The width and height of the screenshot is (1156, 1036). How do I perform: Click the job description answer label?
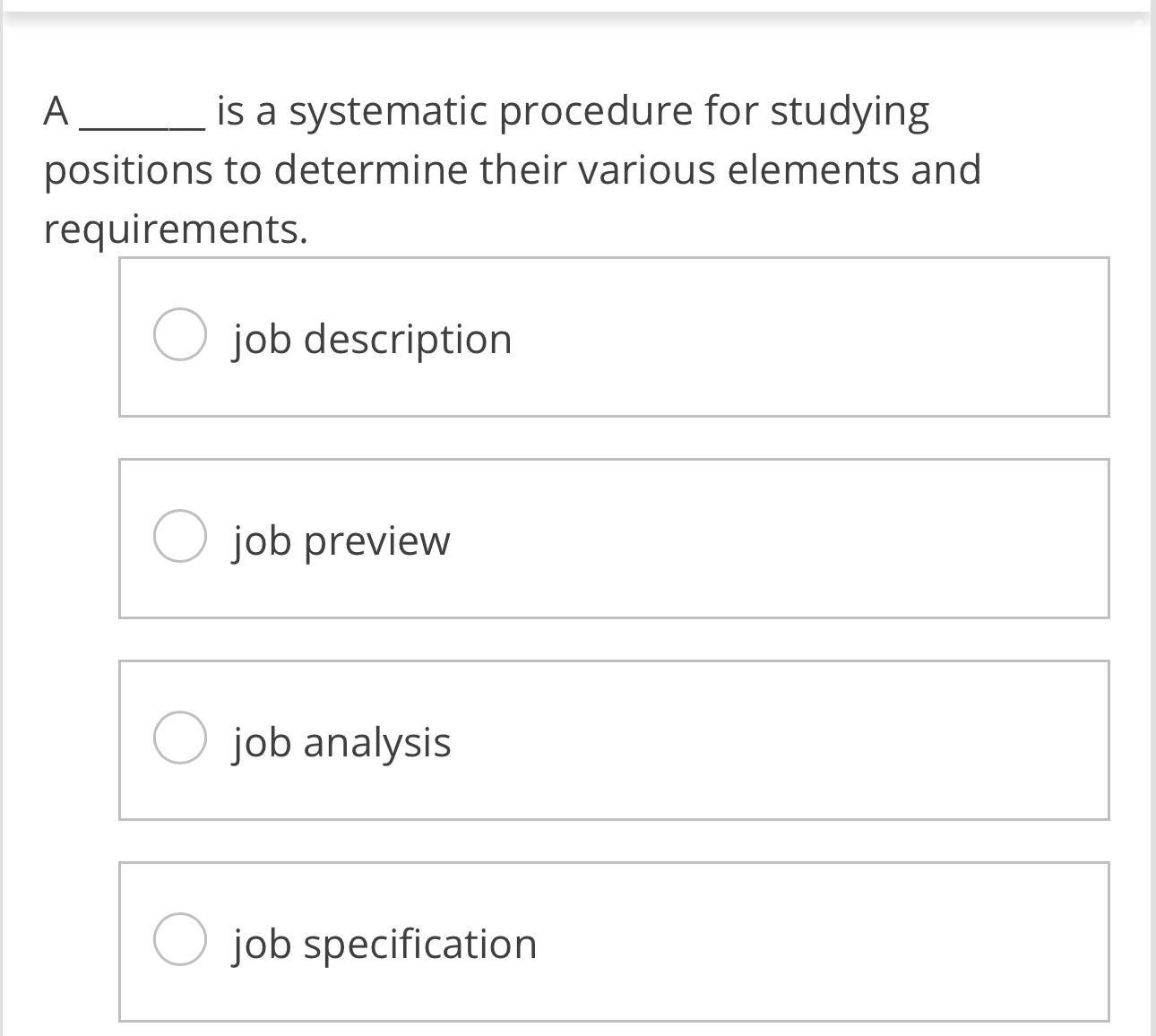[371, 338]
